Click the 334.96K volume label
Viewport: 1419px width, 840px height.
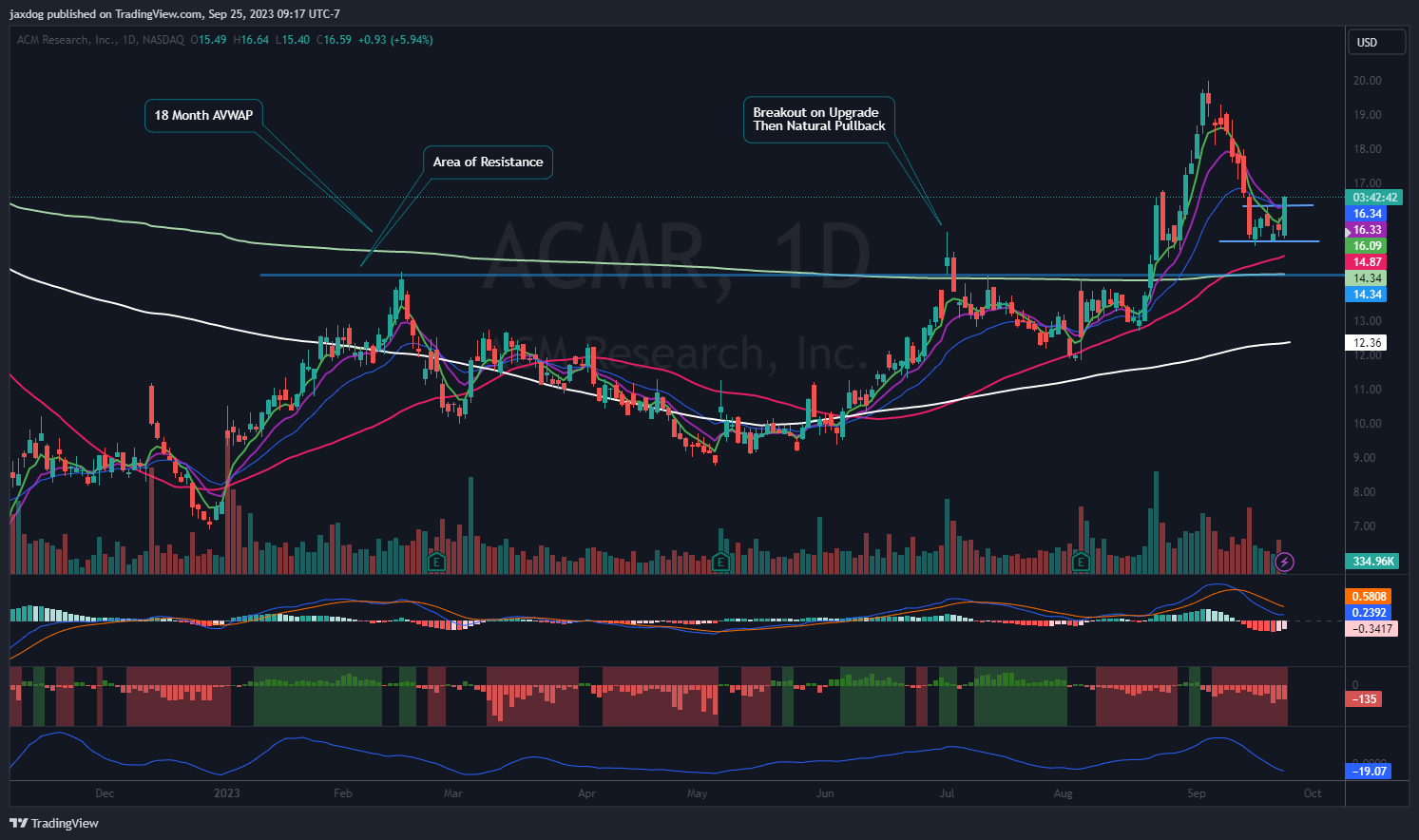(x=1373, y=562)
